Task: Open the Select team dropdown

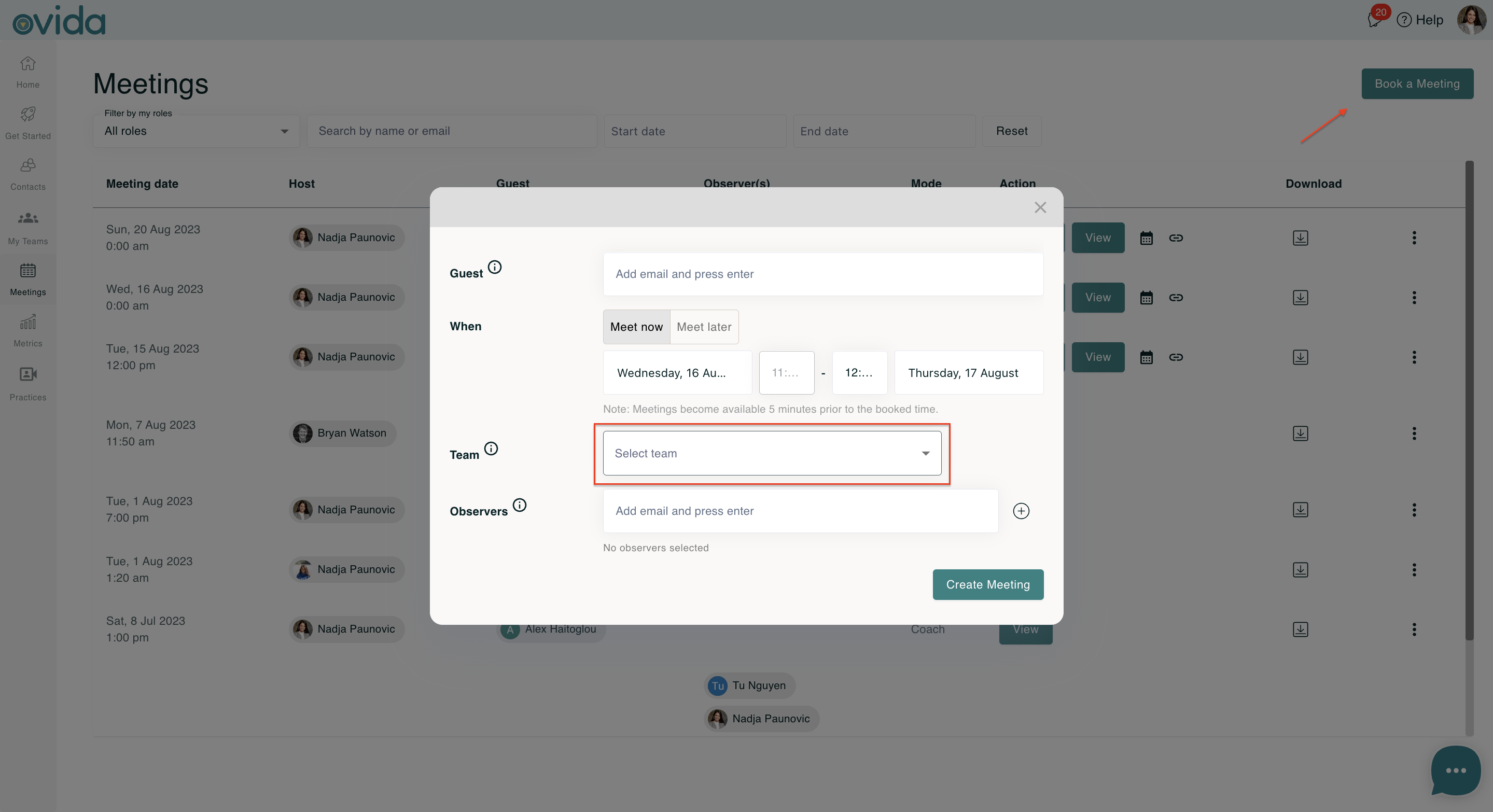Action: [x=772, y=453]
